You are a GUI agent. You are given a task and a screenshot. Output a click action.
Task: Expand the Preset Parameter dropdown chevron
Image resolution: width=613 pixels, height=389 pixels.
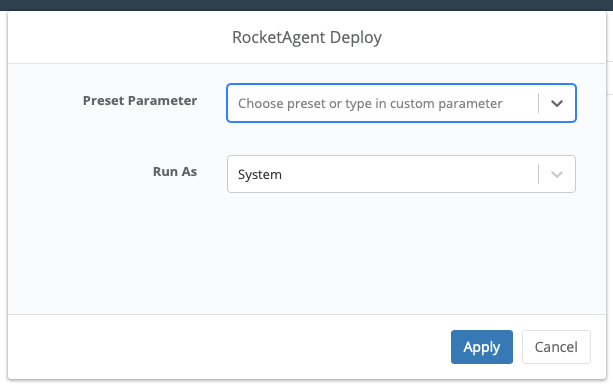pos(557,103)
